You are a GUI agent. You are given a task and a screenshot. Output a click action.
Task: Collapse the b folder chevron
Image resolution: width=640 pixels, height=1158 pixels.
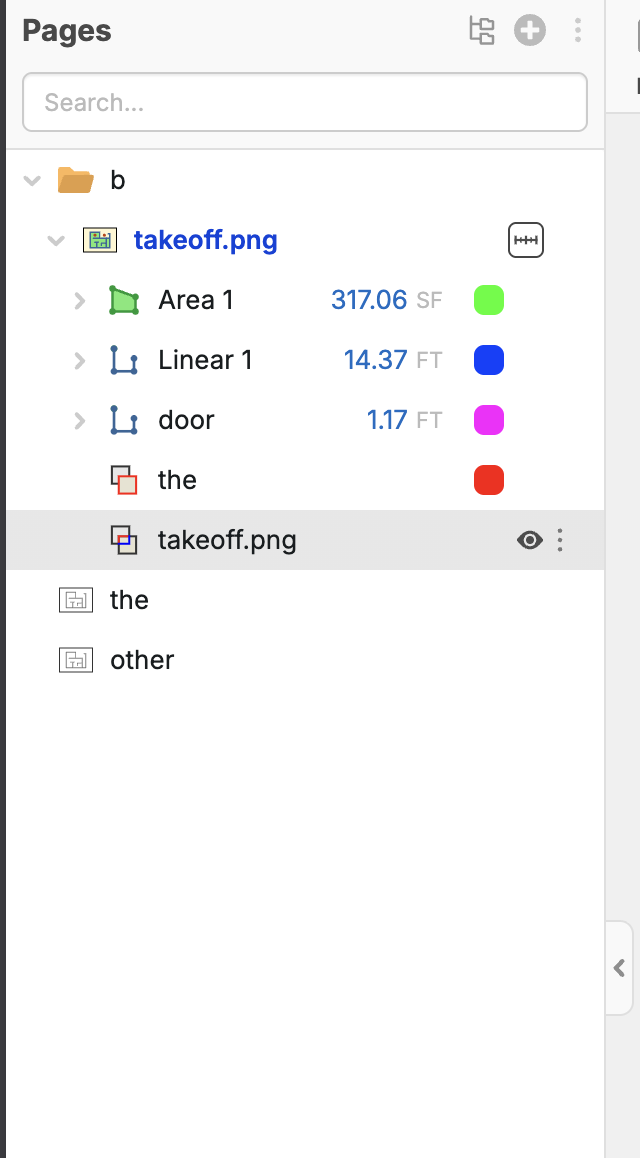pos(32,181)
